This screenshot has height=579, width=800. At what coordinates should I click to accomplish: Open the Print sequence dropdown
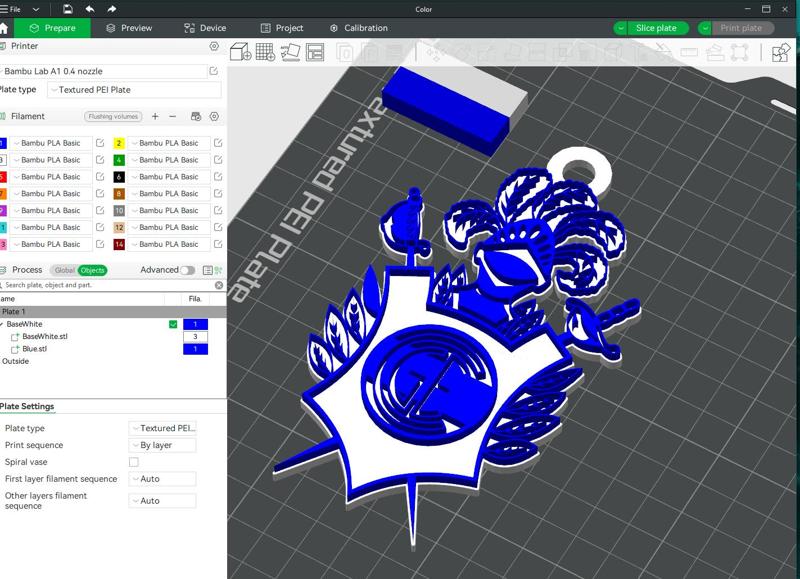tap(165, 443)
